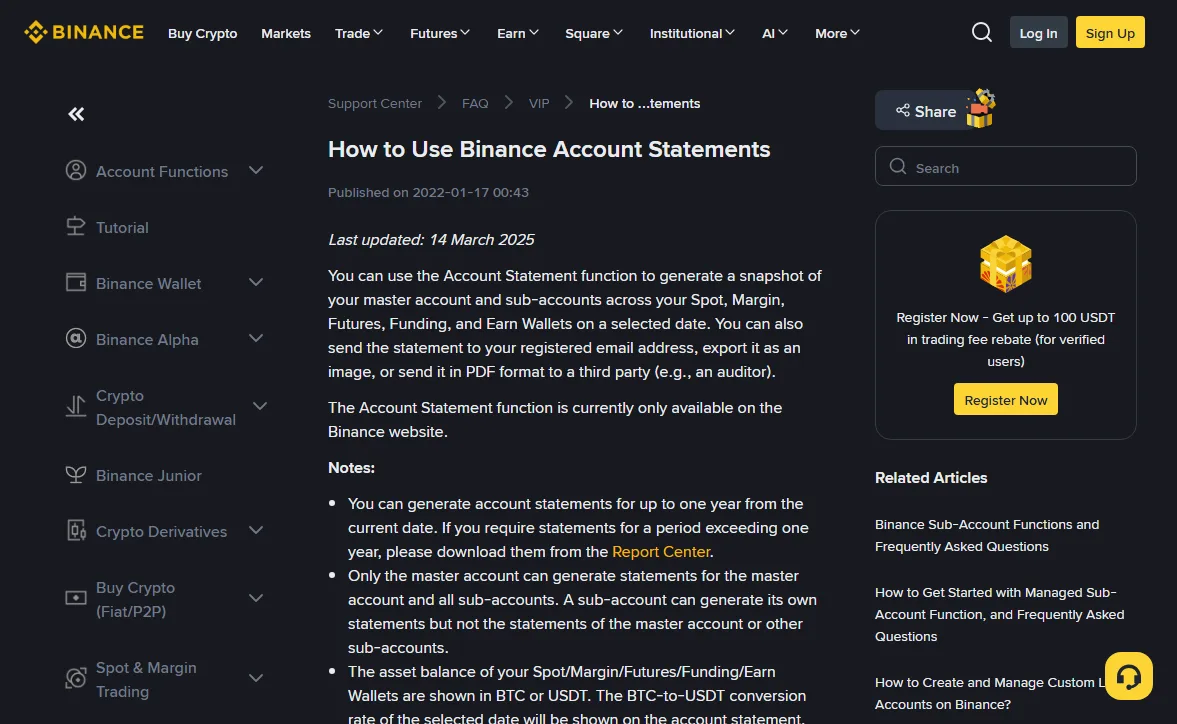1177x724 pixels.
Task: Open the More dropdown menu
Action: point(838,33)
